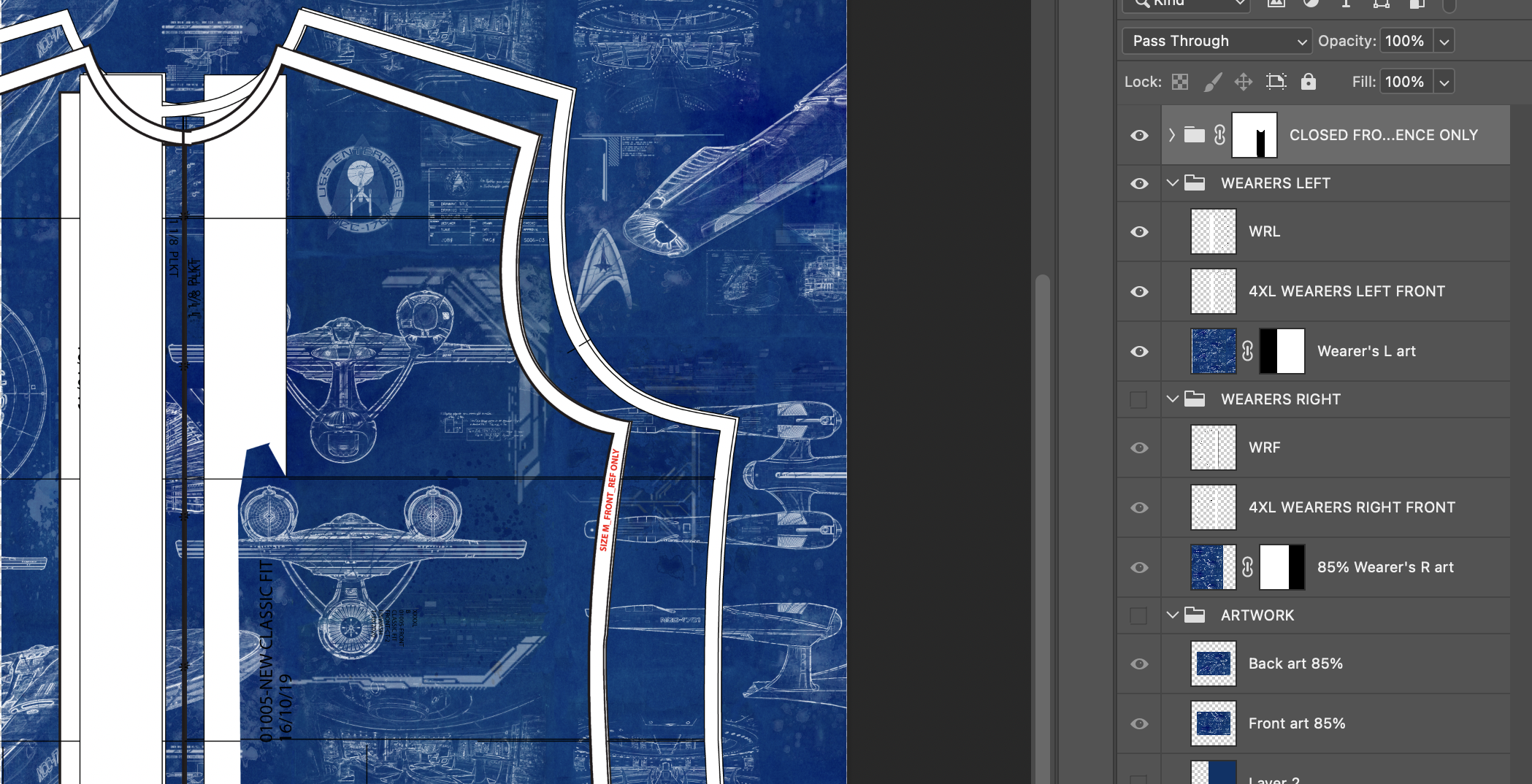The width and height of the screenshot is (1532, 784).
Task: Select the Front art 85% thumbnail
Action: tap(1214, 723)
